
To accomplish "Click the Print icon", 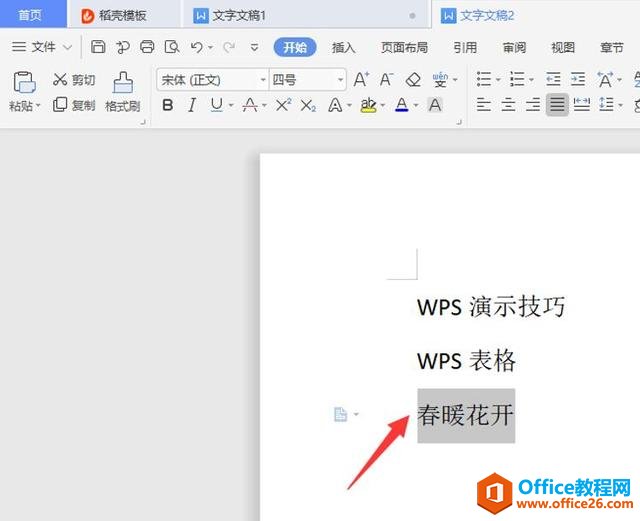I will (147, 47).
